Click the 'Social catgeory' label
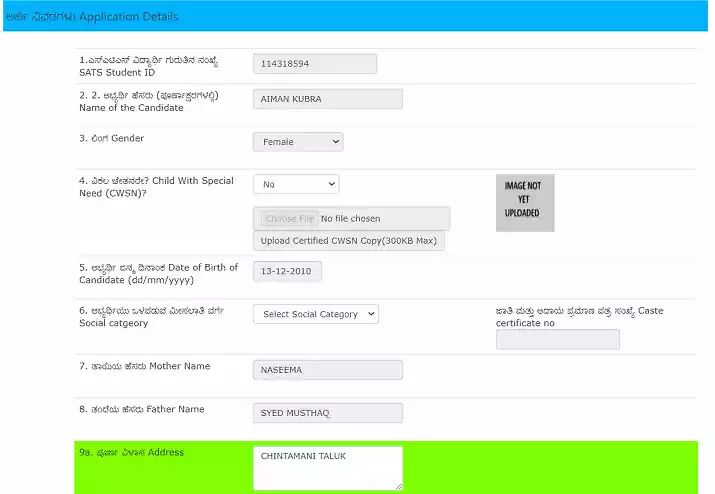 (x=114, y=323)
